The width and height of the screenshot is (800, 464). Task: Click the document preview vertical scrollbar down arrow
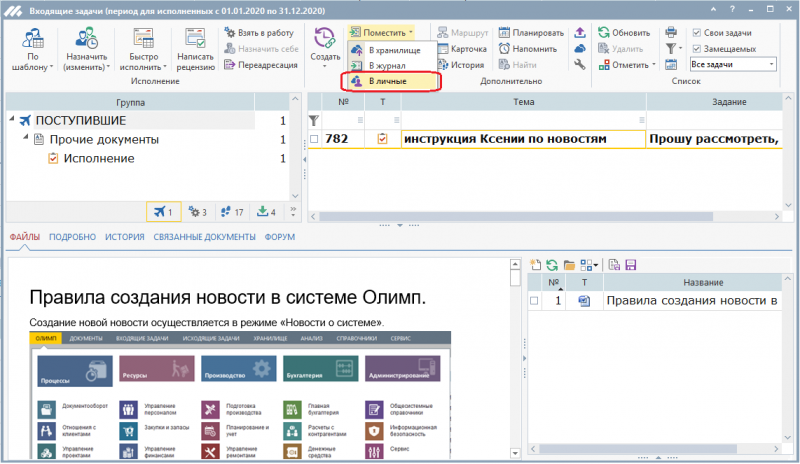[515, 453]
